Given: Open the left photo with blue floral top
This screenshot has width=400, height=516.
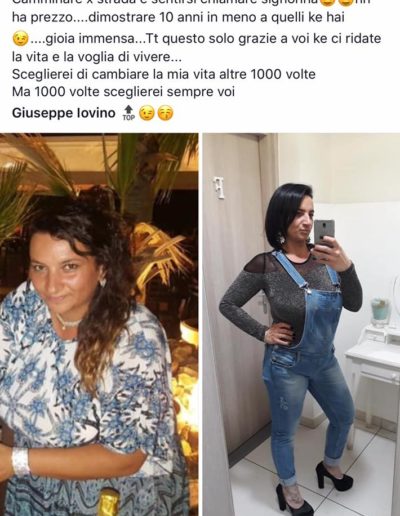Looking at the screenshot, I should coord(99,324).
